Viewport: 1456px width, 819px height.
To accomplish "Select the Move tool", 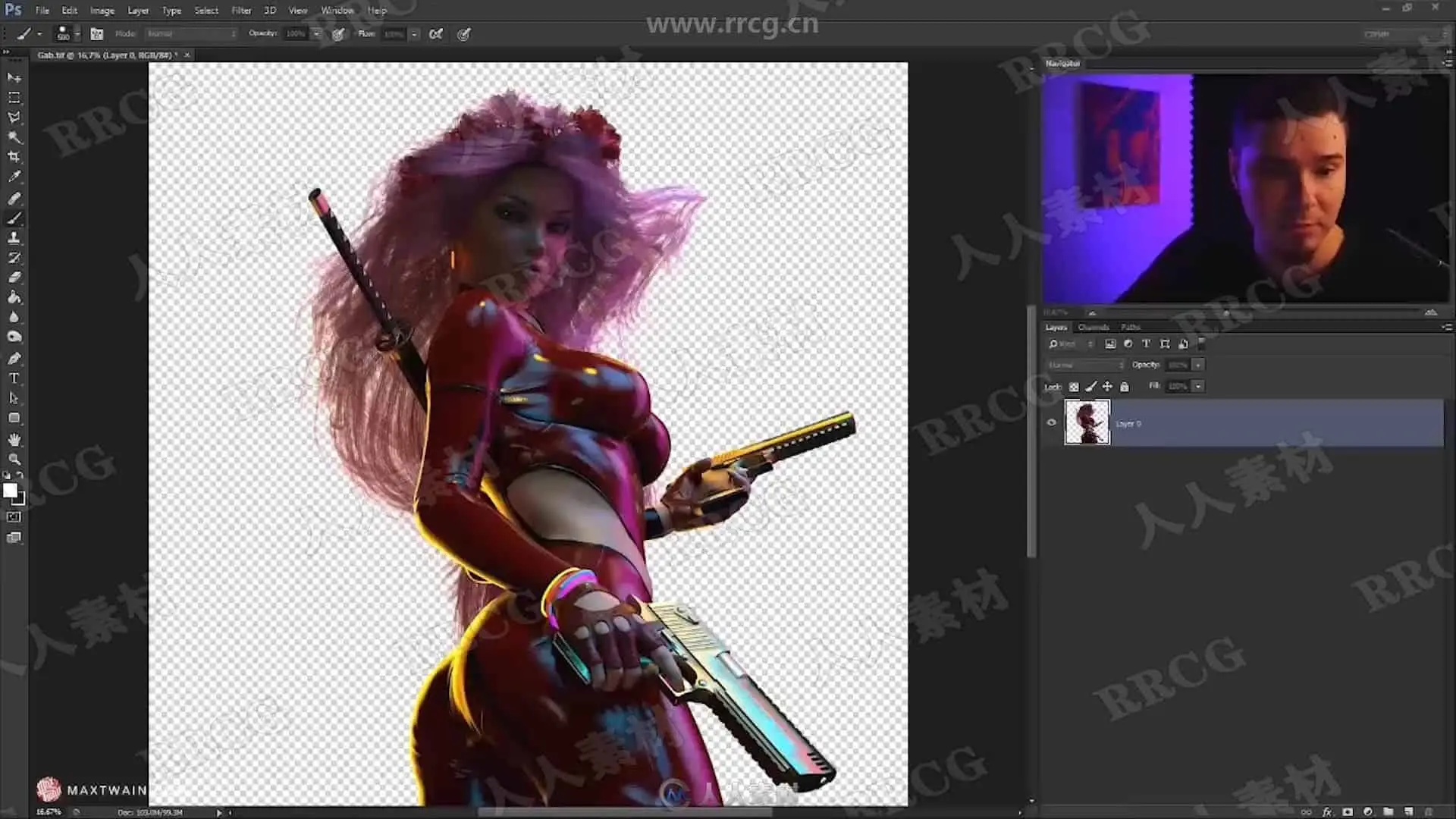I will tap(14, 77).
